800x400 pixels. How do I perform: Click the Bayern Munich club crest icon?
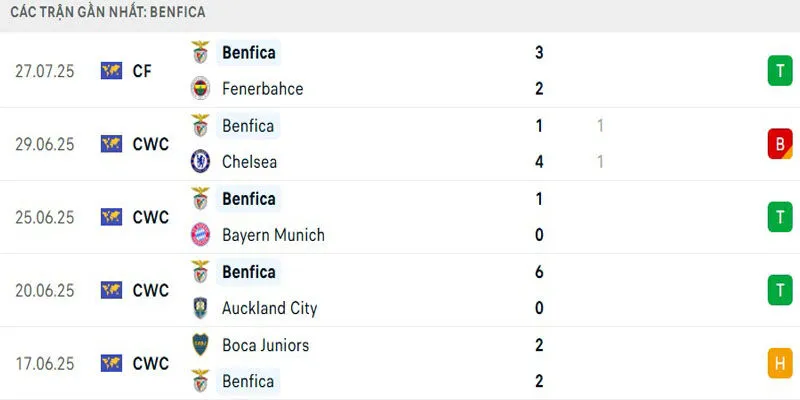tap(201, 235)
